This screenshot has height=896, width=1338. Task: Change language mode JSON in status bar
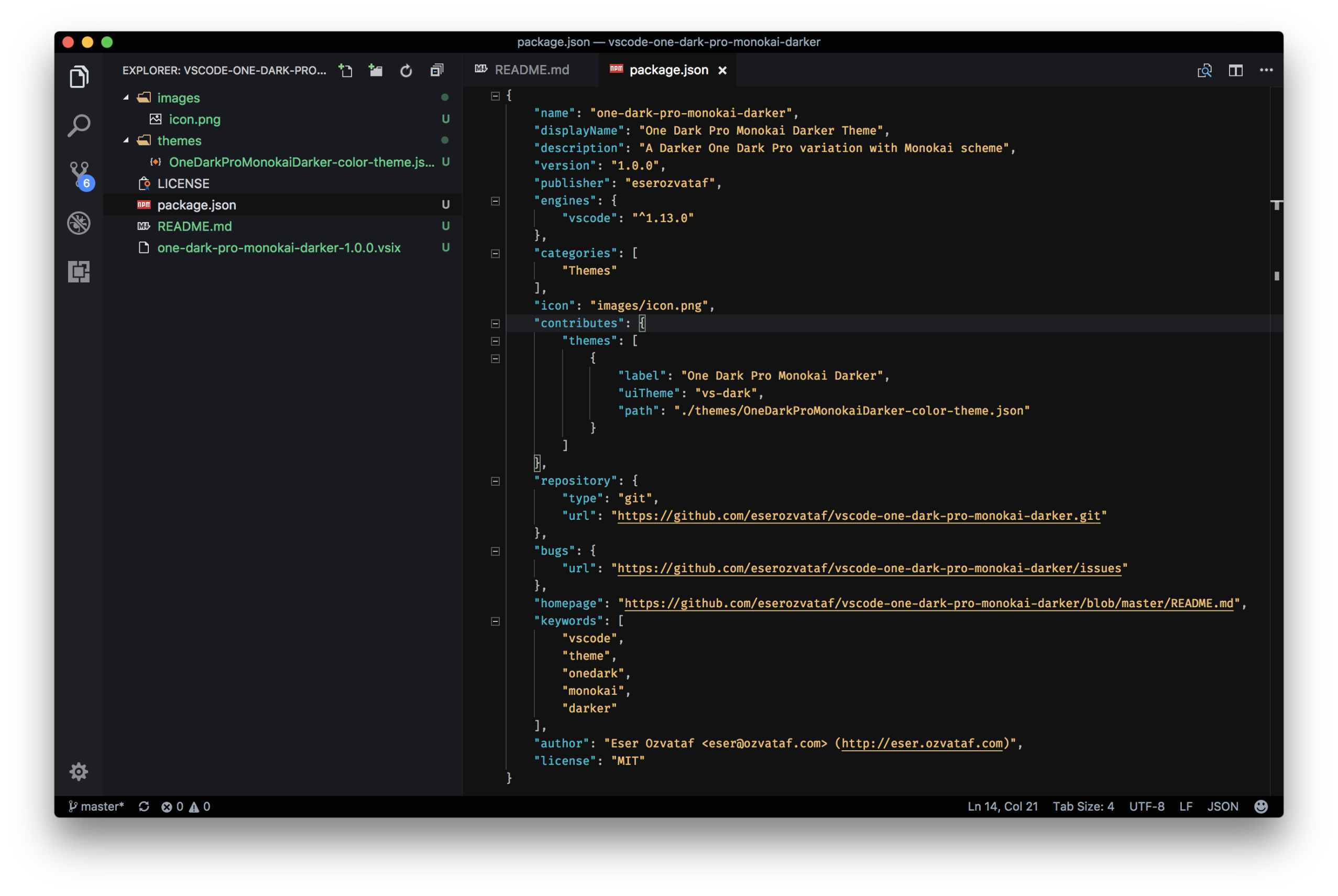1223,806
